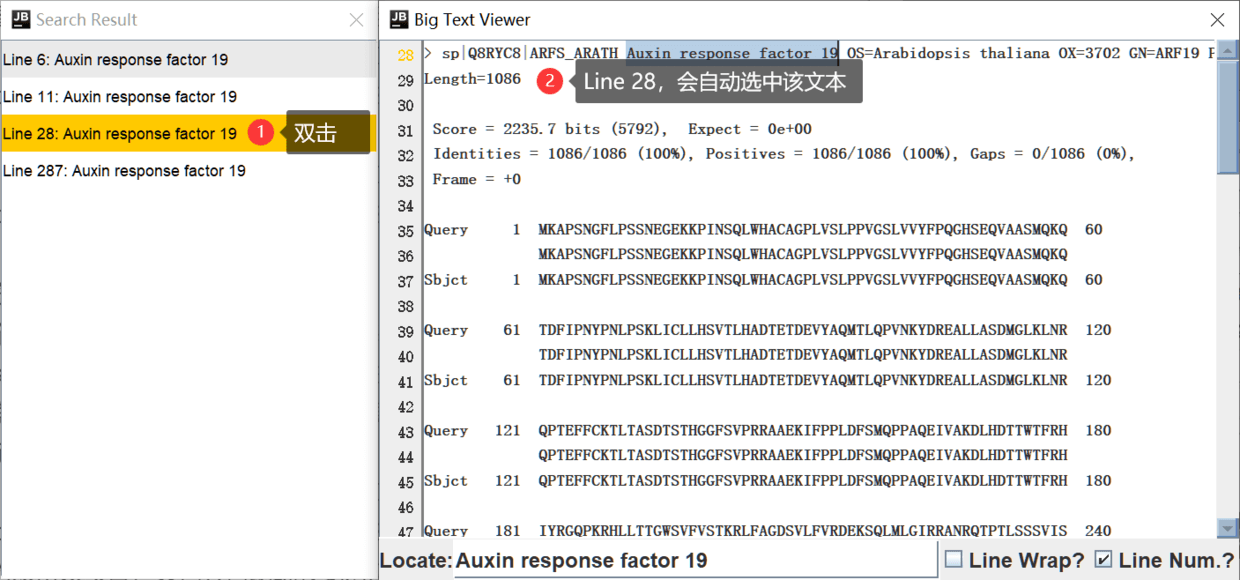1240x580 pixels.
Task: Click the Locate input field
Action: point(695,560)
